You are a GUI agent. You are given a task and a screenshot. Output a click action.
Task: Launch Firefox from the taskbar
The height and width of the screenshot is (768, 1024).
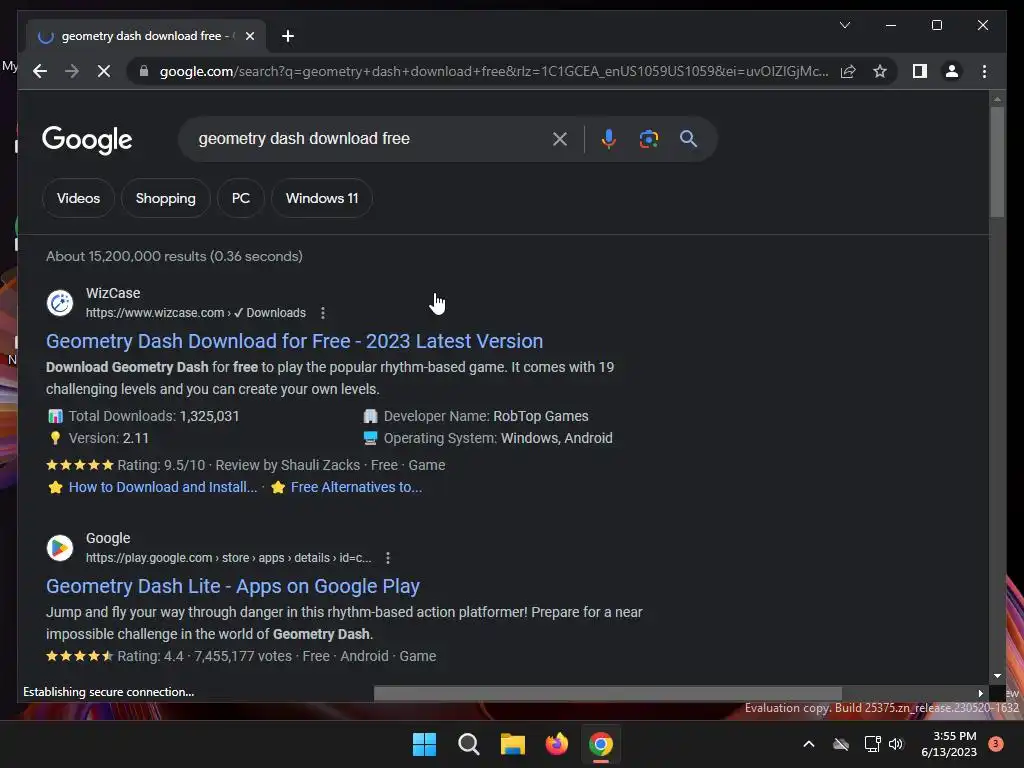click(556, 744)
